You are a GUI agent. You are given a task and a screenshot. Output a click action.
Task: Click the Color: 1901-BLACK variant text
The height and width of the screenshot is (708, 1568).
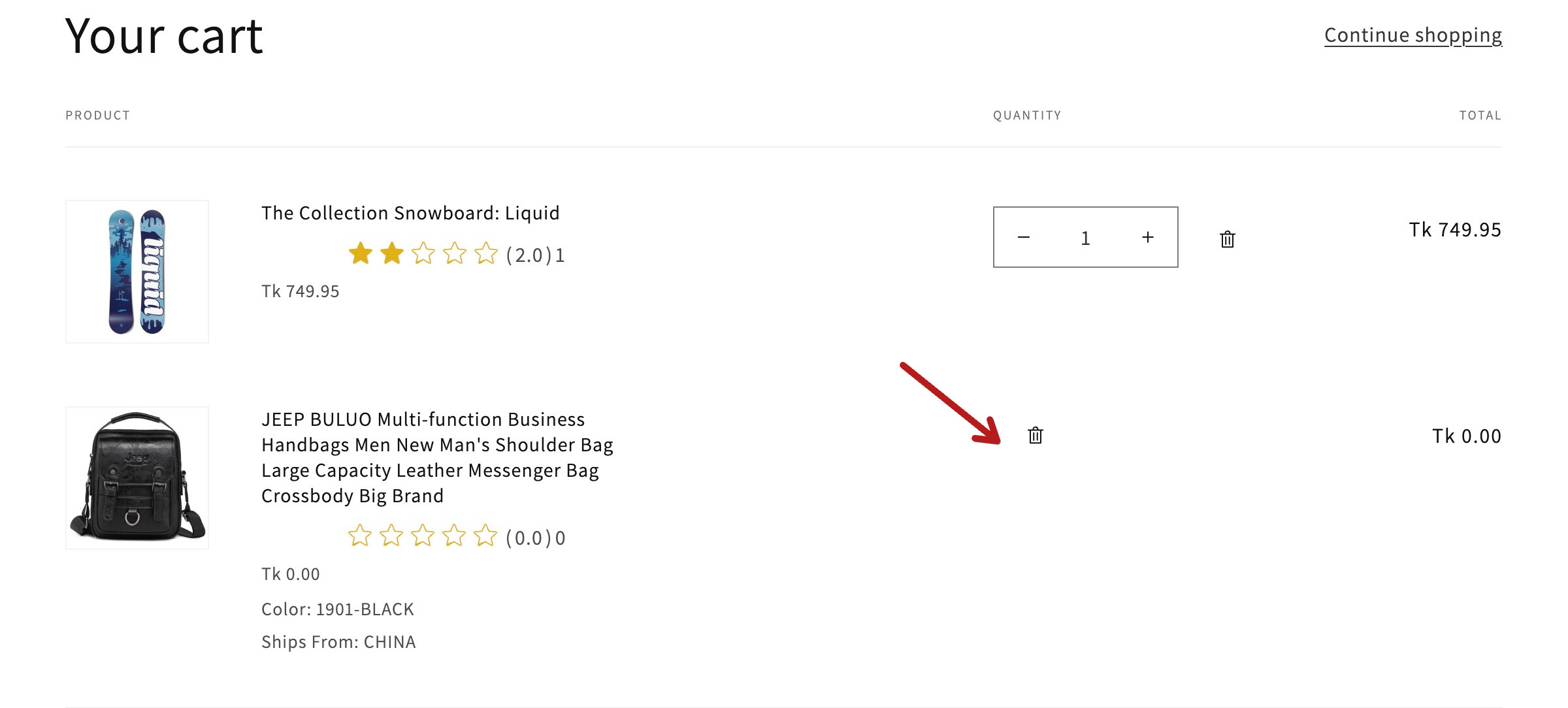pyautogui.click(x=337, y=609)
